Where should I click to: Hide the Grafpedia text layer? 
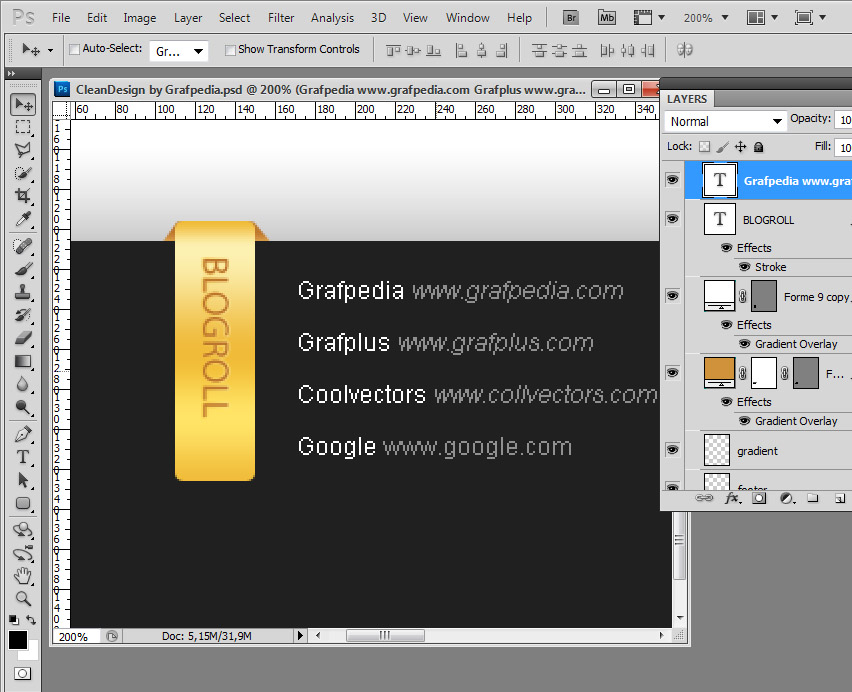pyautogui.click(x=673, y=180)
